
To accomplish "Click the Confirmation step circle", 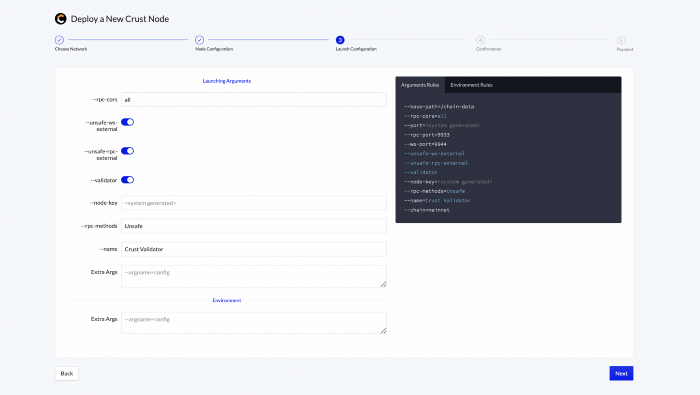I will 480,40.
